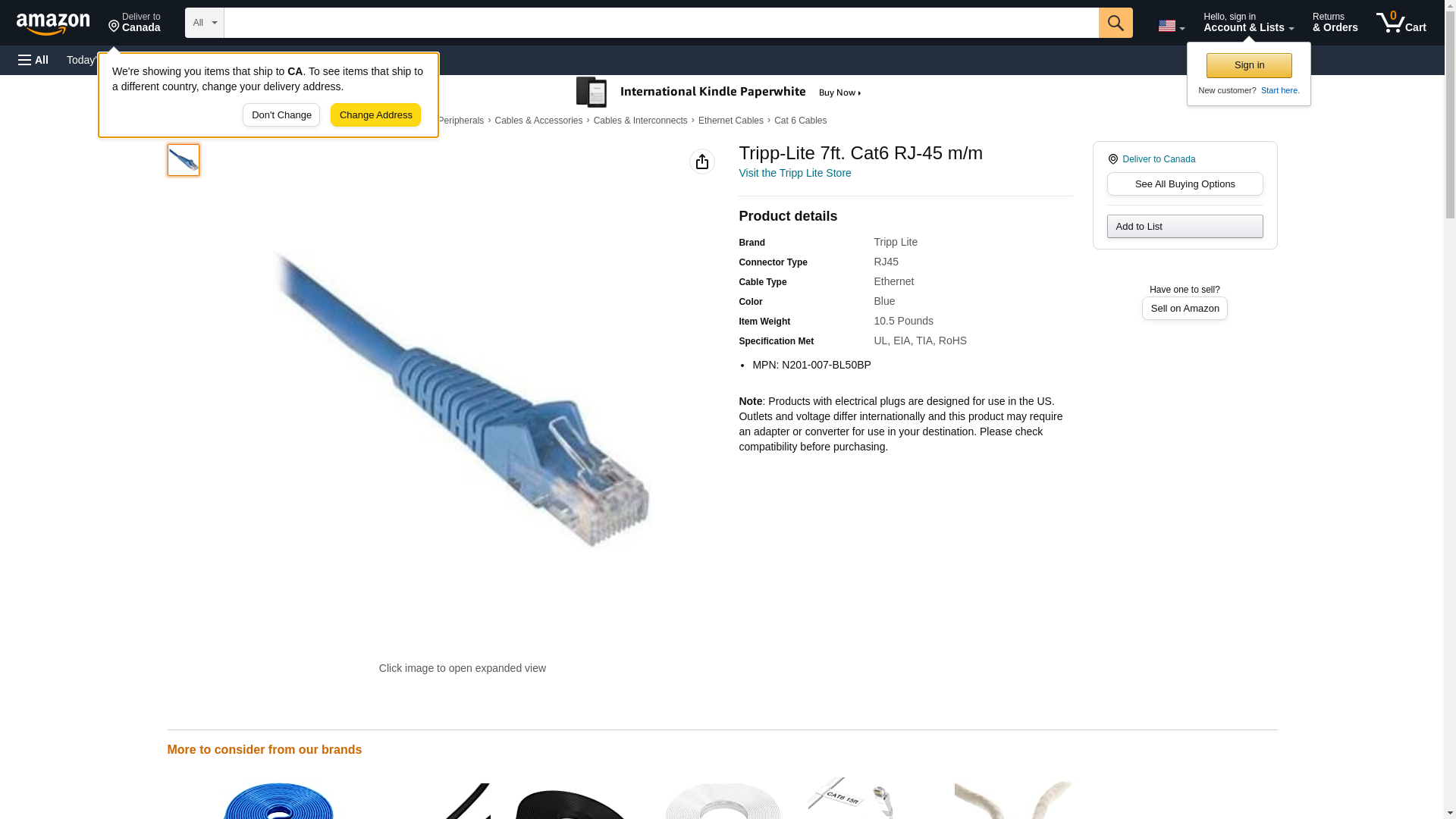
Task: Select the Cat 6 Cables breadcrumb
Action: coord(800,121)
